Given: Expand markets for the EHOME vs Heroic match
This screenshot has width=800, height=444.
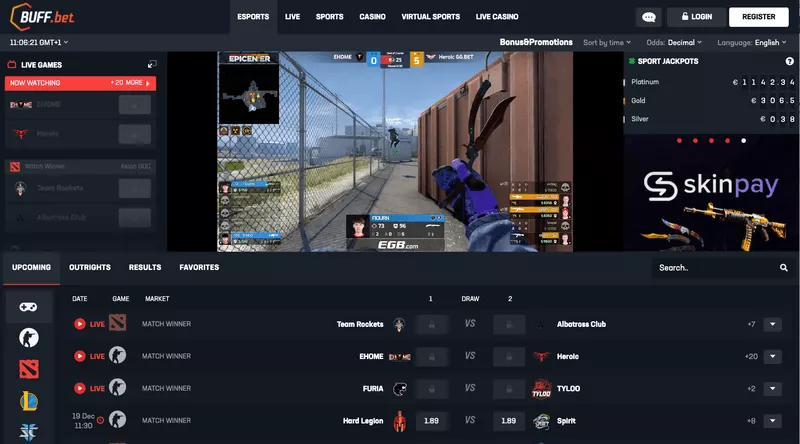Looking at the screenshot, I should click(772, 356).
